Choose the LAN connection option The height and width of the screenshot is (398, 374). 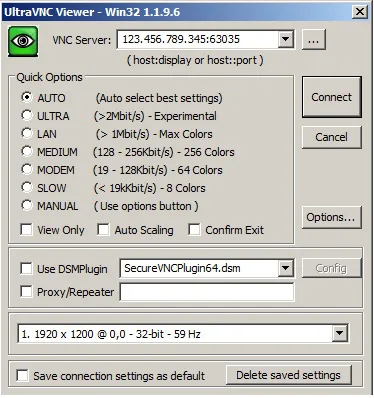(27, 133)
